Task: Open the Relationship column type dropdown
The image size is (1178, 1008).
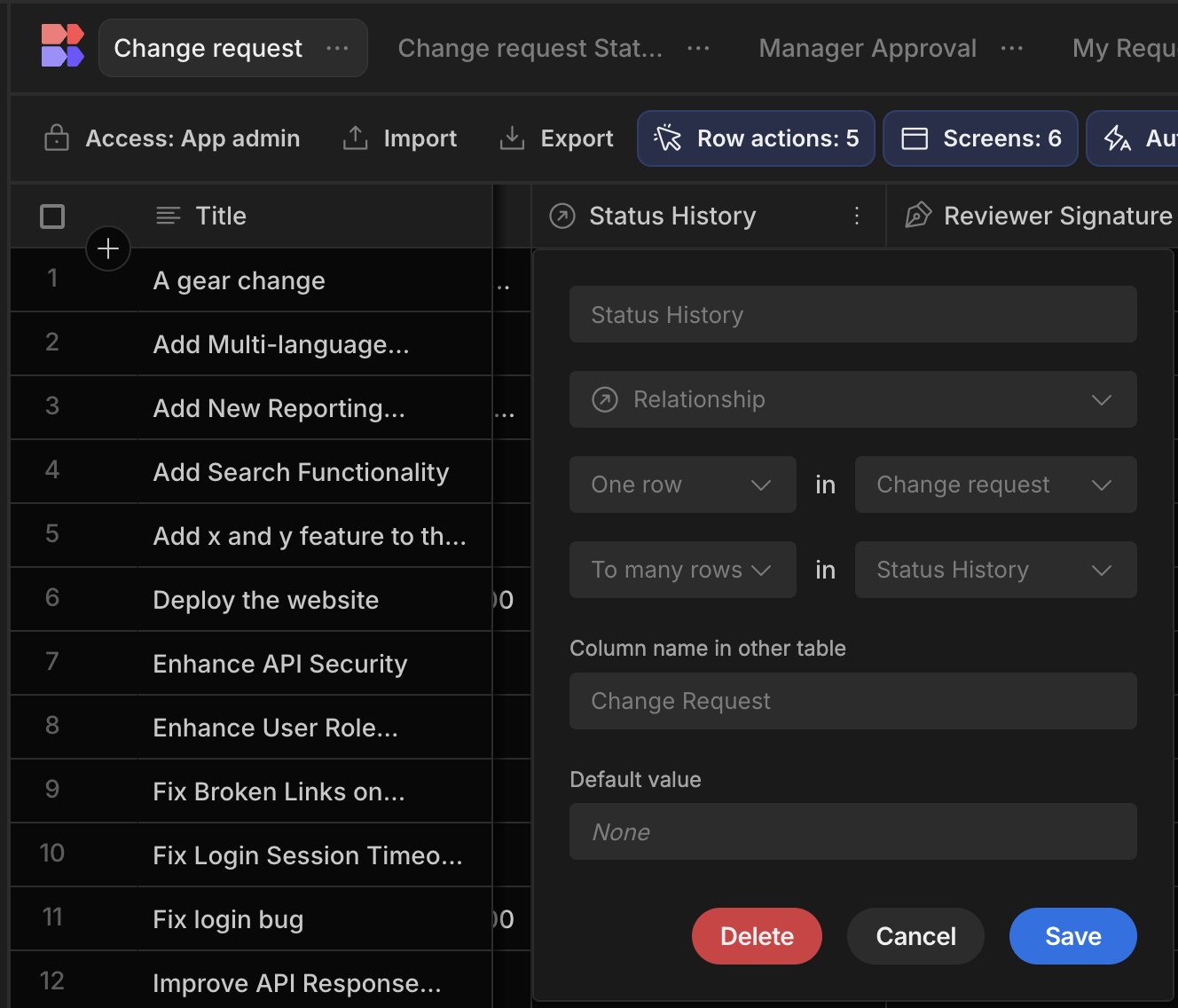Action: coord(853,399)
